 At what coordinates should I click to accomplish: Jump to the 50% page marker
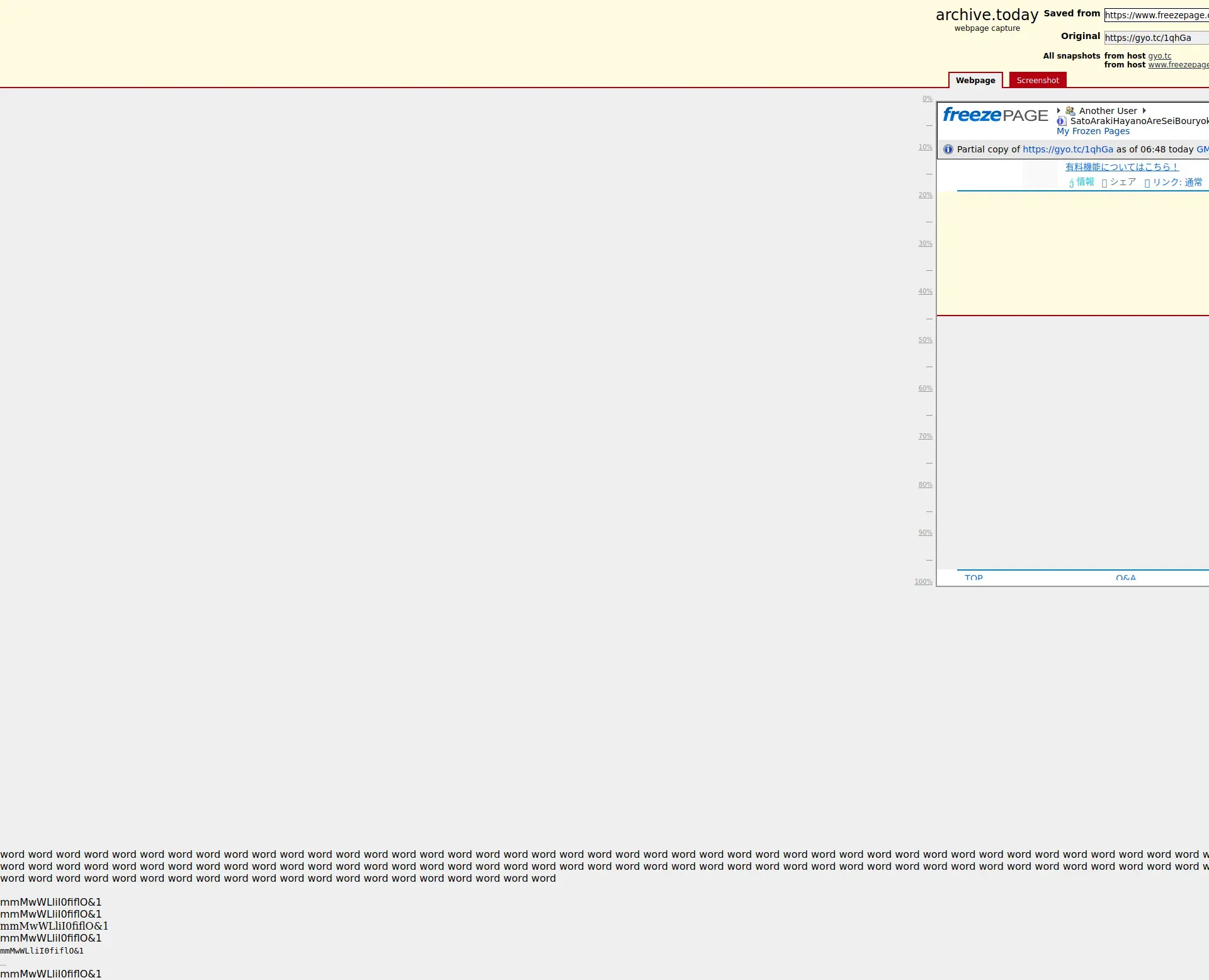pos(925,340)
